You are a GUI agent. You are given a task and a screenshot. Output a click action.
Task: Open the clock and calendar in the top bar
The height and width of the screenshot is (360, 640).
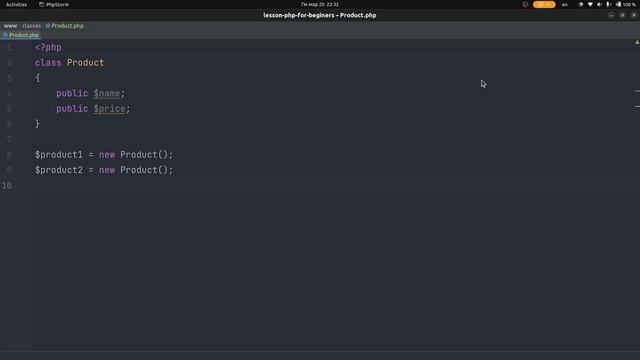point(320,4)
